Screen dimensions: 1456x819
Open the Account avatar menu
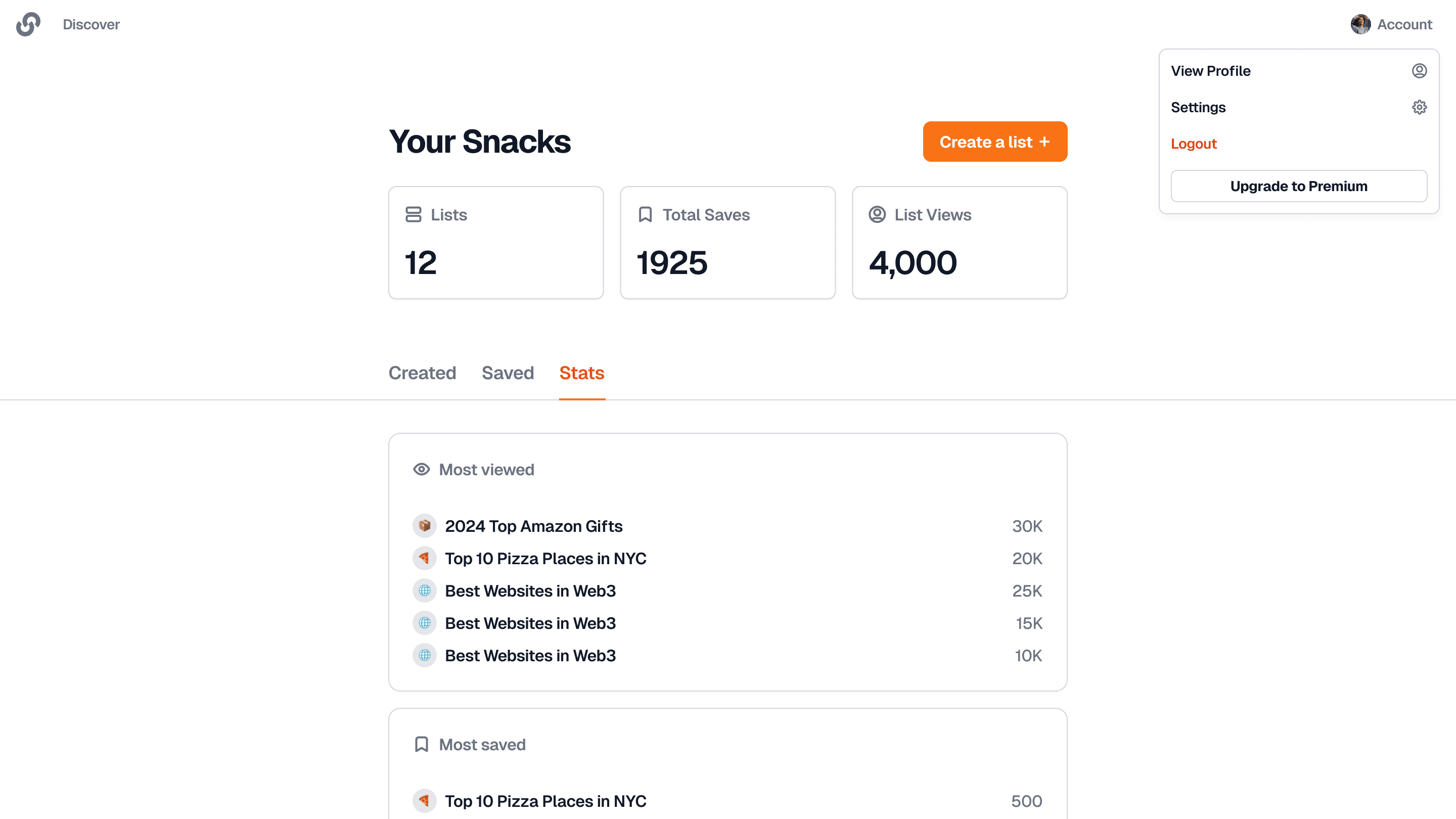click(x=1391, y=24)
